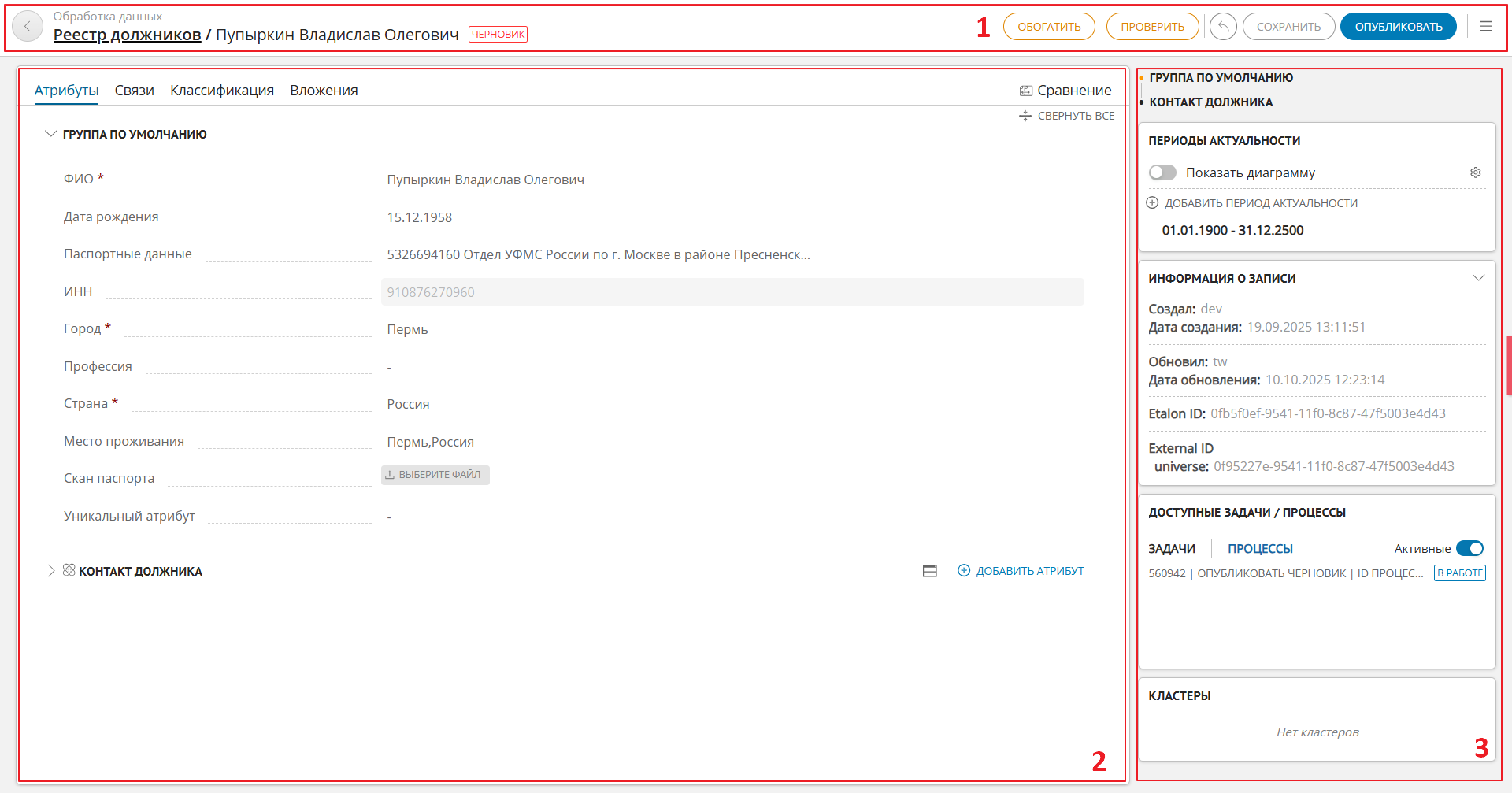Click the Обогатить button
Screen dimensions: 1512x793
point(1049,27)
